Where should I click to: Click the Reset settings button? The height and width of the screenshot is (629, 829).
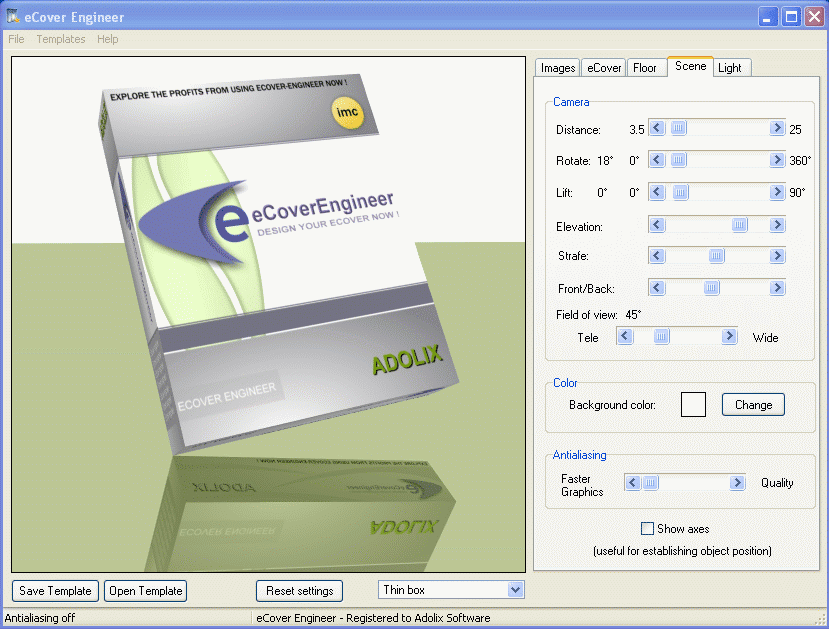(299, 590)
